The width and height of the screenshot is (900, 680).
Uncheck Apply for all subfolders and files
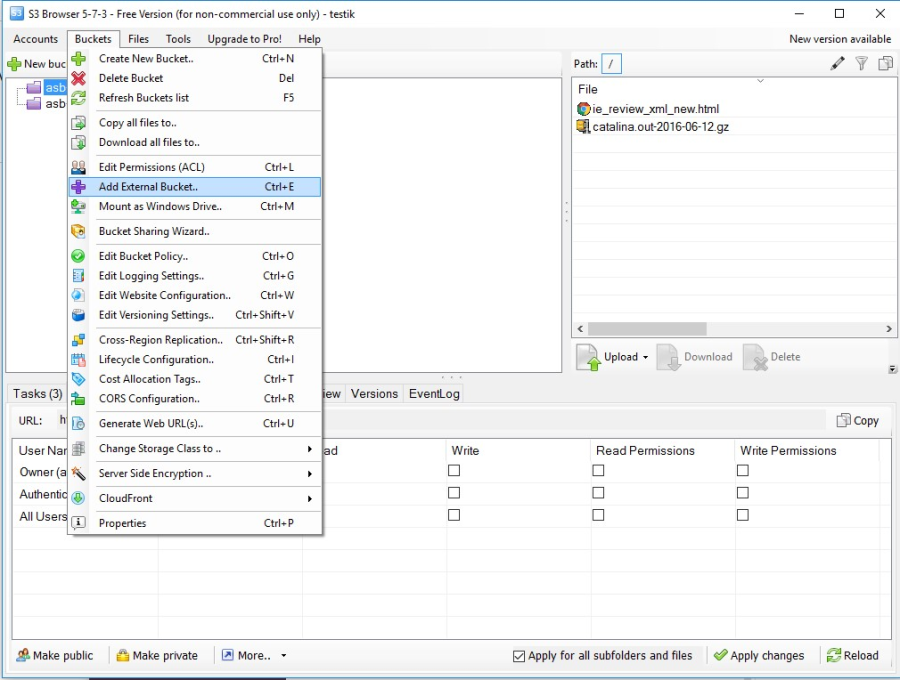click(519, 656)
